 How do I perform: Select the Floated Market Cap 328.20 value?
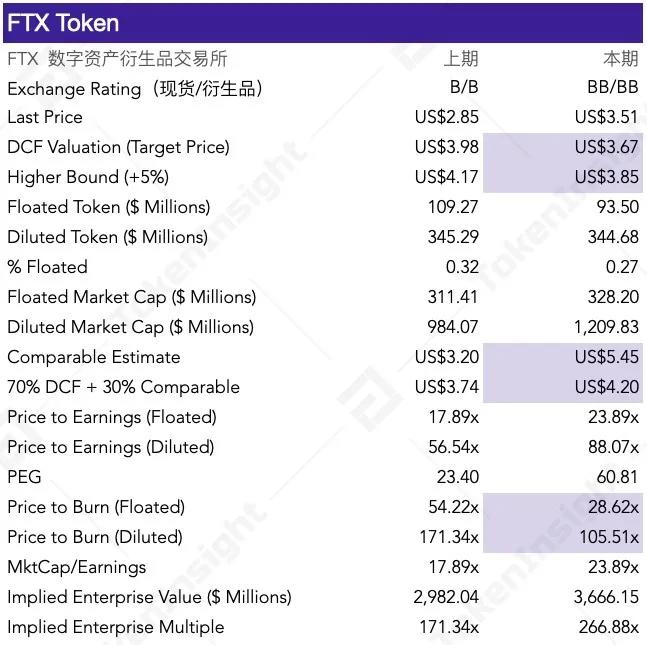pyautogui.click(x=613, y=297)
